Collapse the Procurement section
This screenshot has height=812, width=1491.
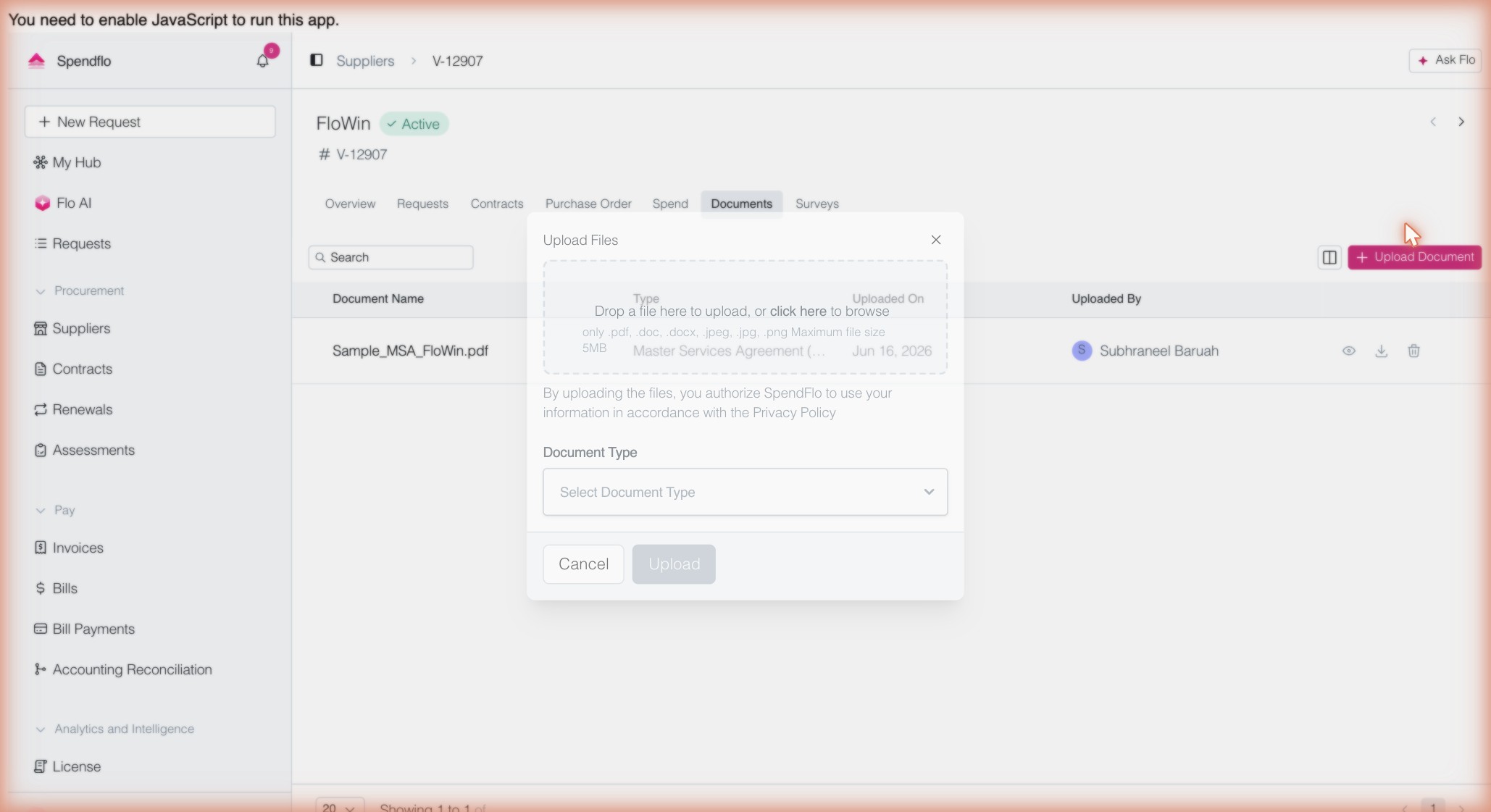[x=80, y=290]
